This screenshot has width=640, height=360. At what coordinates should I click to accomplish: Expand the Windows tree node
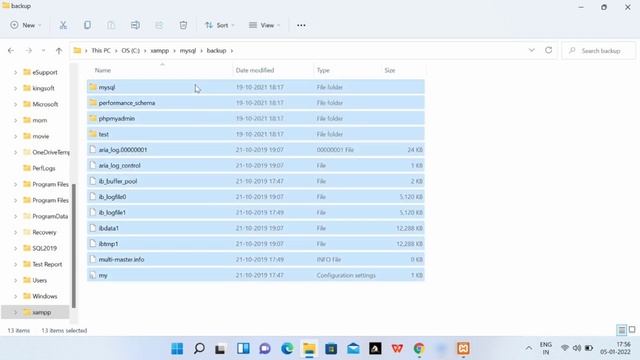pyautogui.click(x=16, y=296)
